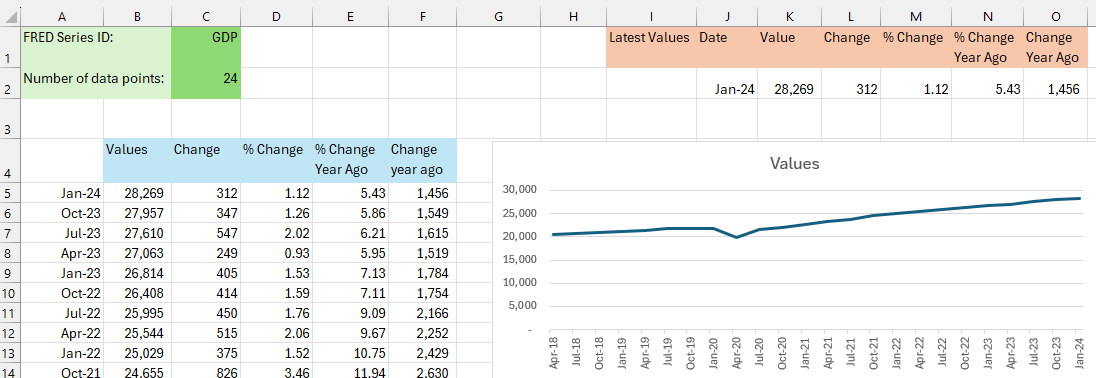Screen dimensions: 1096x378
Task: Select the Jul-23 value 27,610
Action: pyautogui.click(x=138, y=233)
